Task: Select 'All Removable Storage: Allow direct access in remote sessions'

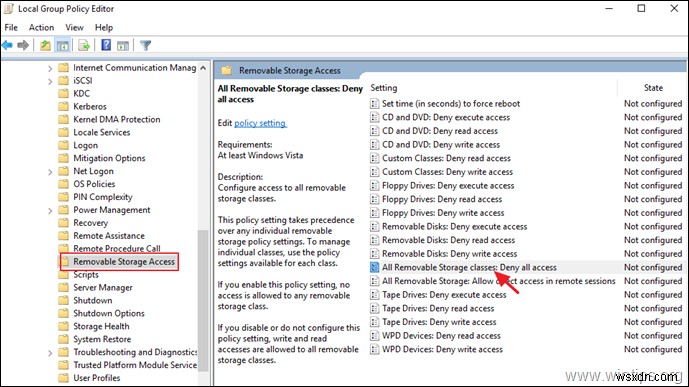Action: click(499, 281)
